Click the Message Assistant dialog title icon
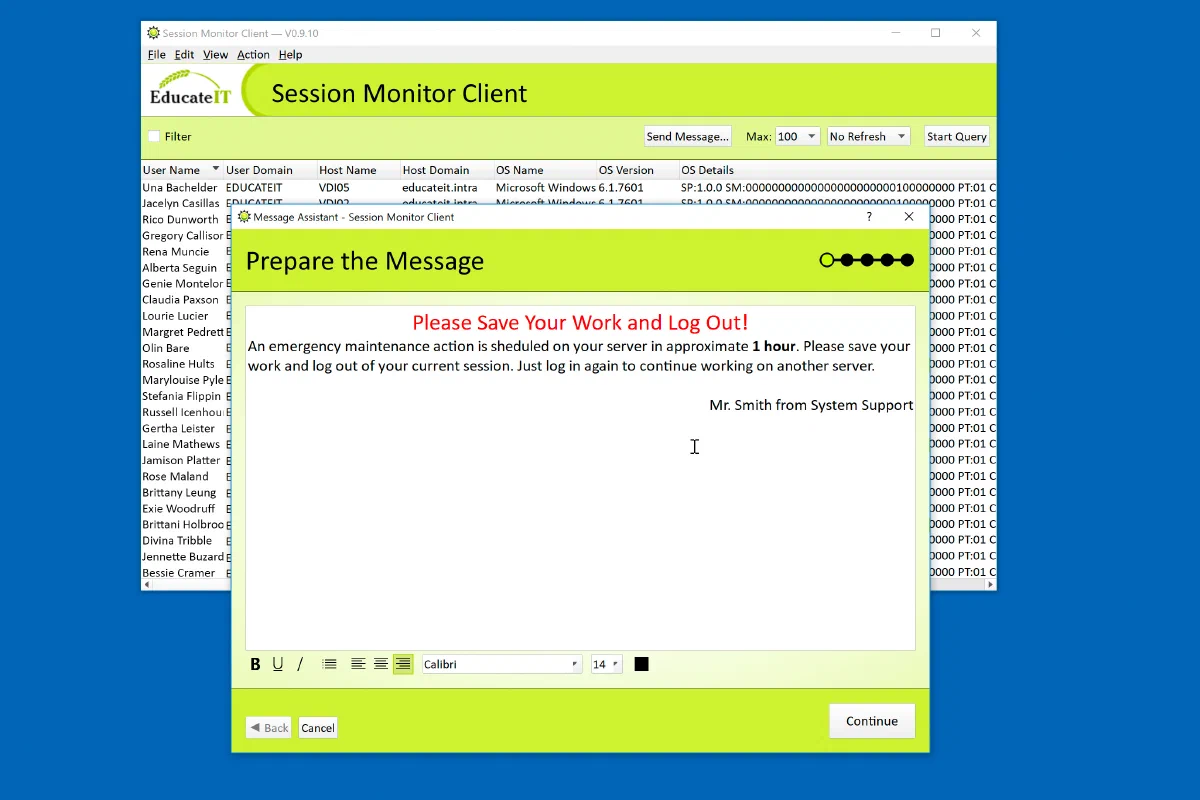1200x800 pixels. 244,216
